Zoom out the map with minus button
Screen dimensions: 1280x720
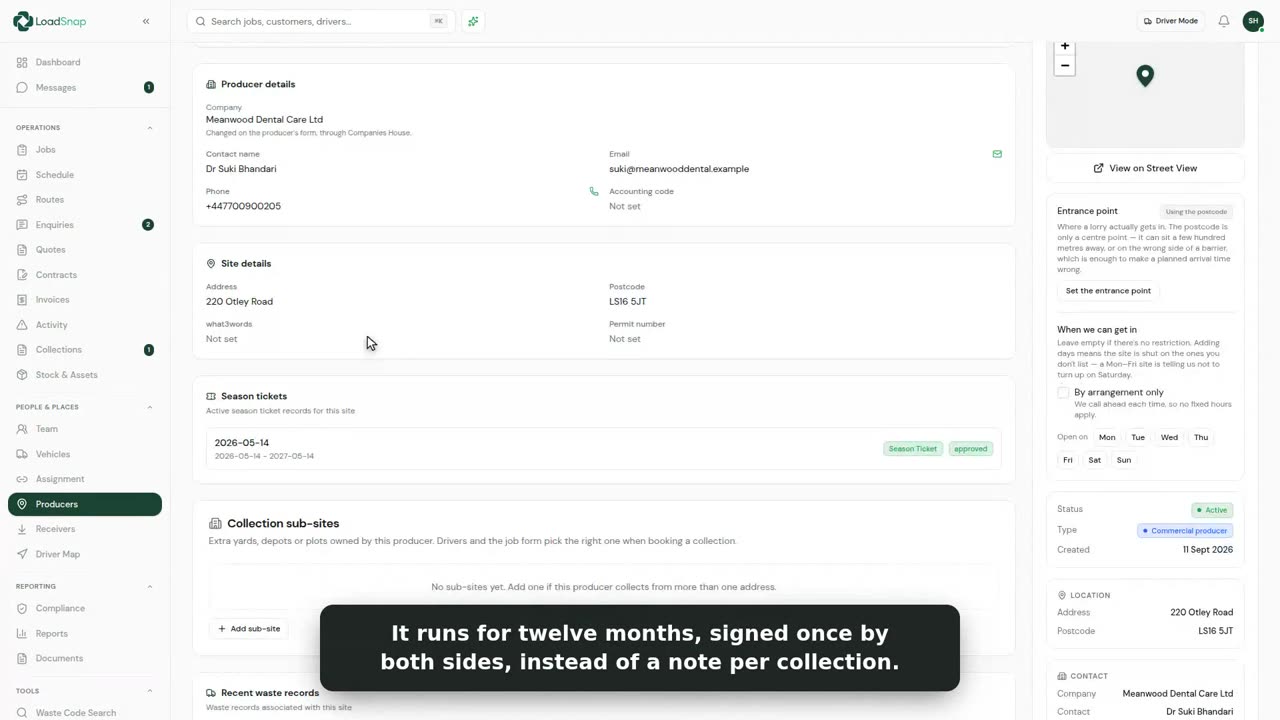click(1065, 66)
